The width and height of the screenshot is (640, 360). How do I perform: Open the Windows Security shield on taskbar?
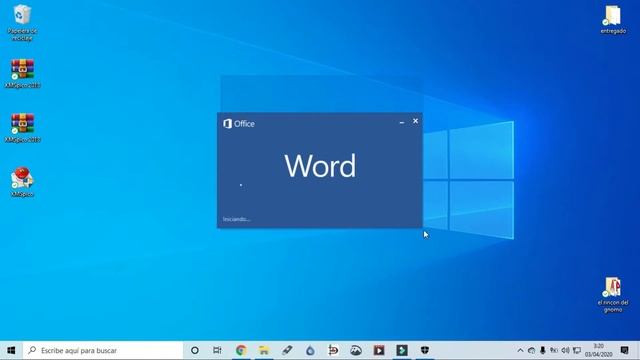[425, 350]
